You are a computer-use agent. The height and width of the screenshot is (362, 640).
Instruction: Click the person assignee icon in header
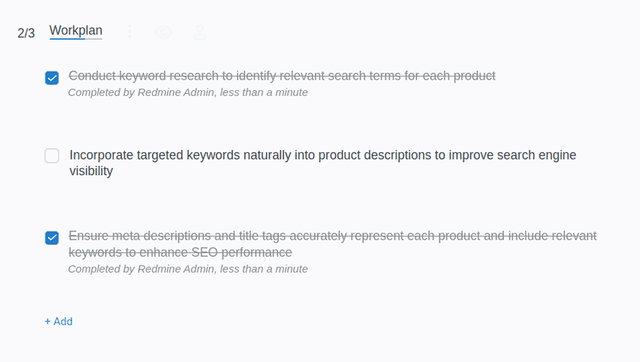[200, 32]
